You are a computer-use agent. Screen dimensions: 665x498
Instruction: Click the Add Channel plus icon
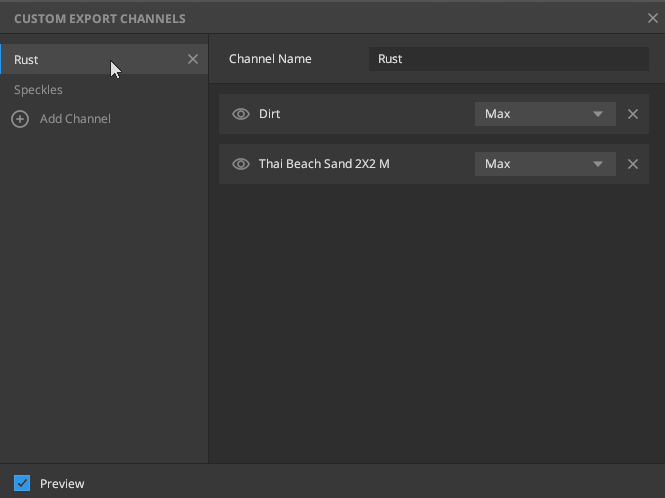pos(20,119)
